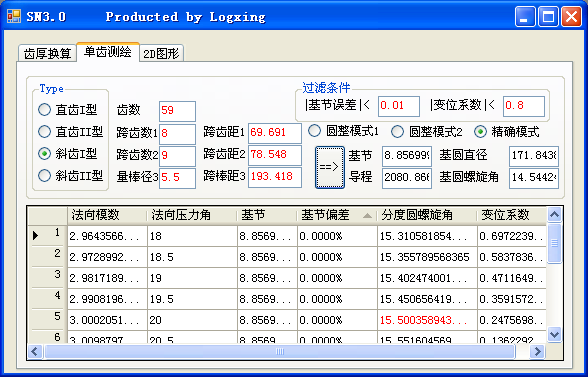Minimize the SN3.0 window
Screen dimensions: 588x377
525,17
